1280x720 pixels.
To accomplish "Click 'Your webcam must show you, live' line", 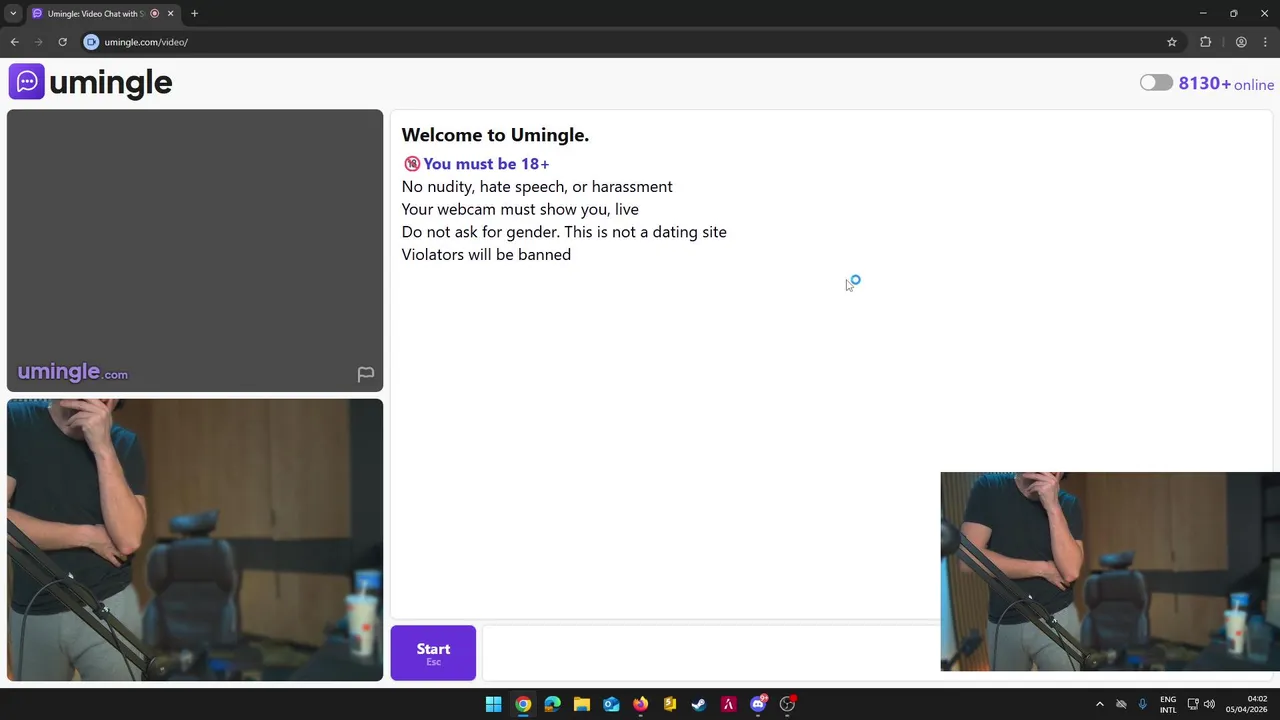I will pyautogui.click(x=520, y=209).
